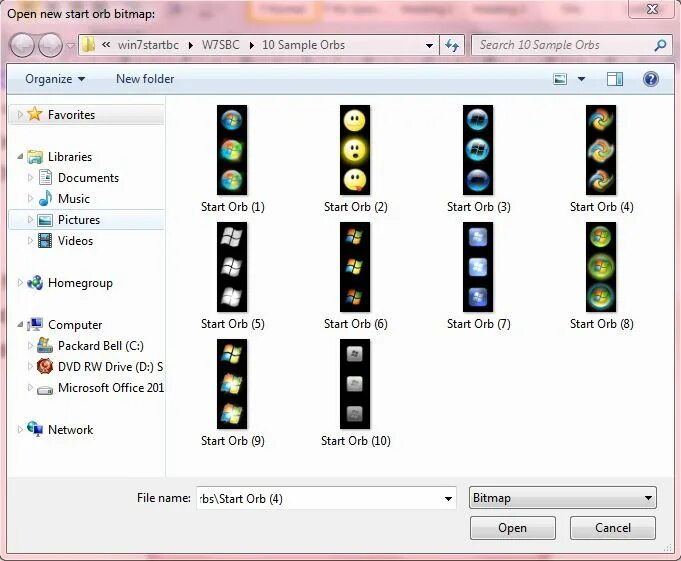This screenshot has width=681, height=561.
Task: Collapse the Libraries tree node
Action: 20,156
